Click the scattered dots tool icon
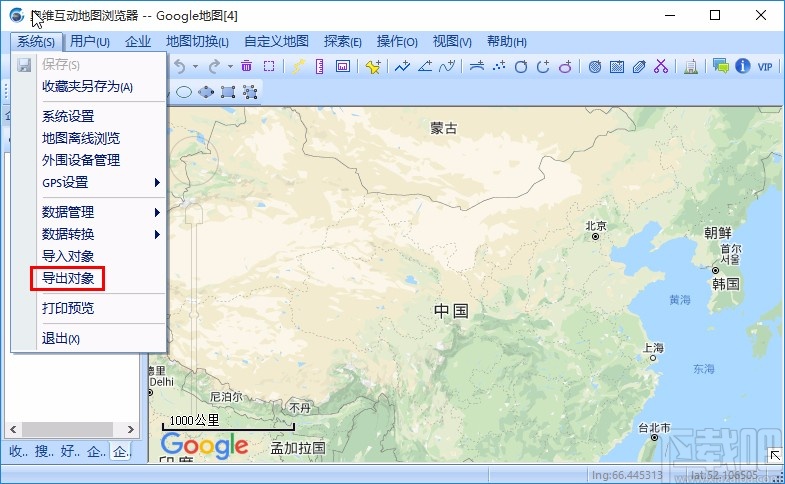This screenshot has height=484, width=785. (499, 66)
